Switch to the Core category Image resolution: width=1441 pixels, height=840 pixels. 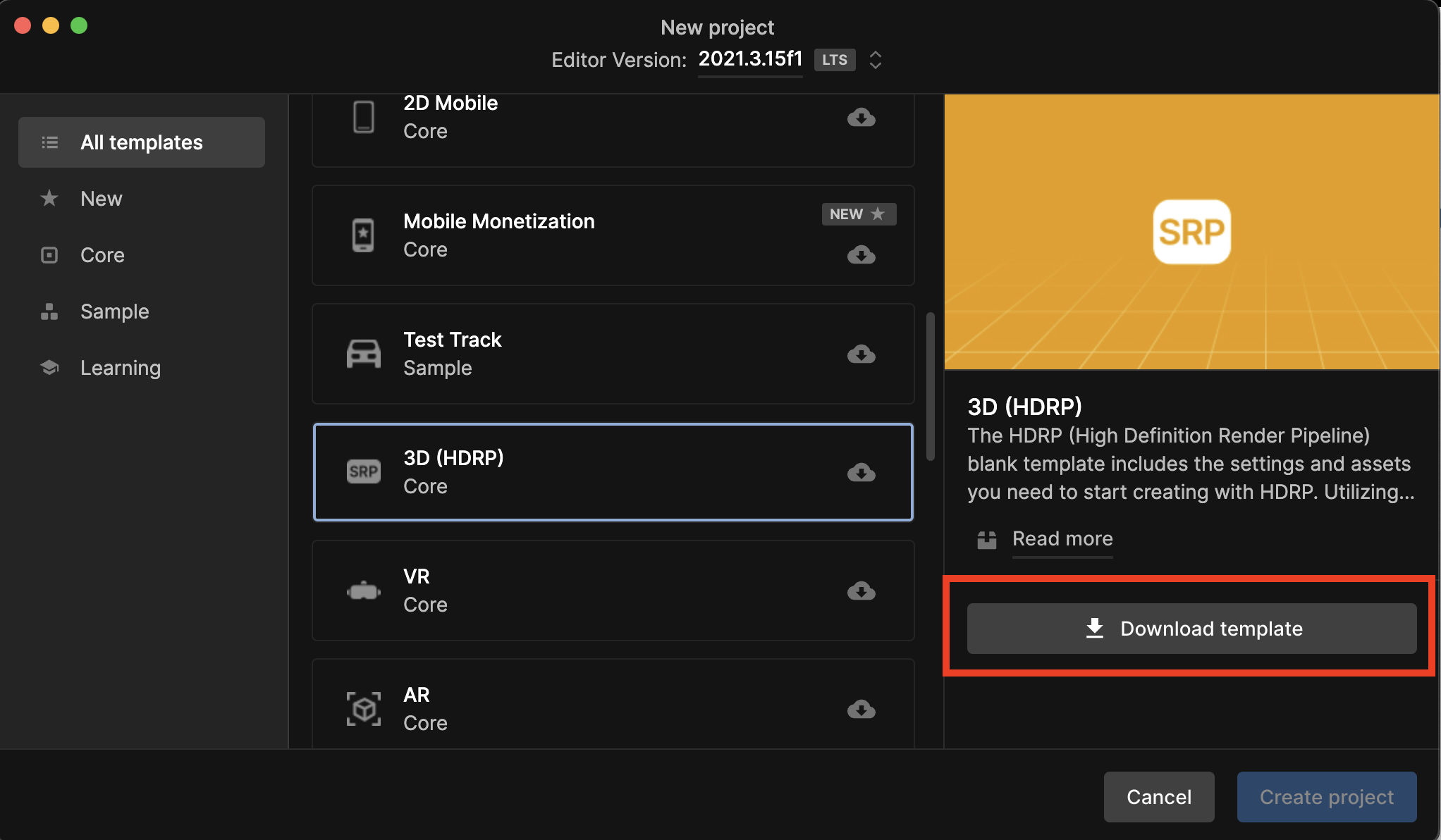[x=102, y=254]
